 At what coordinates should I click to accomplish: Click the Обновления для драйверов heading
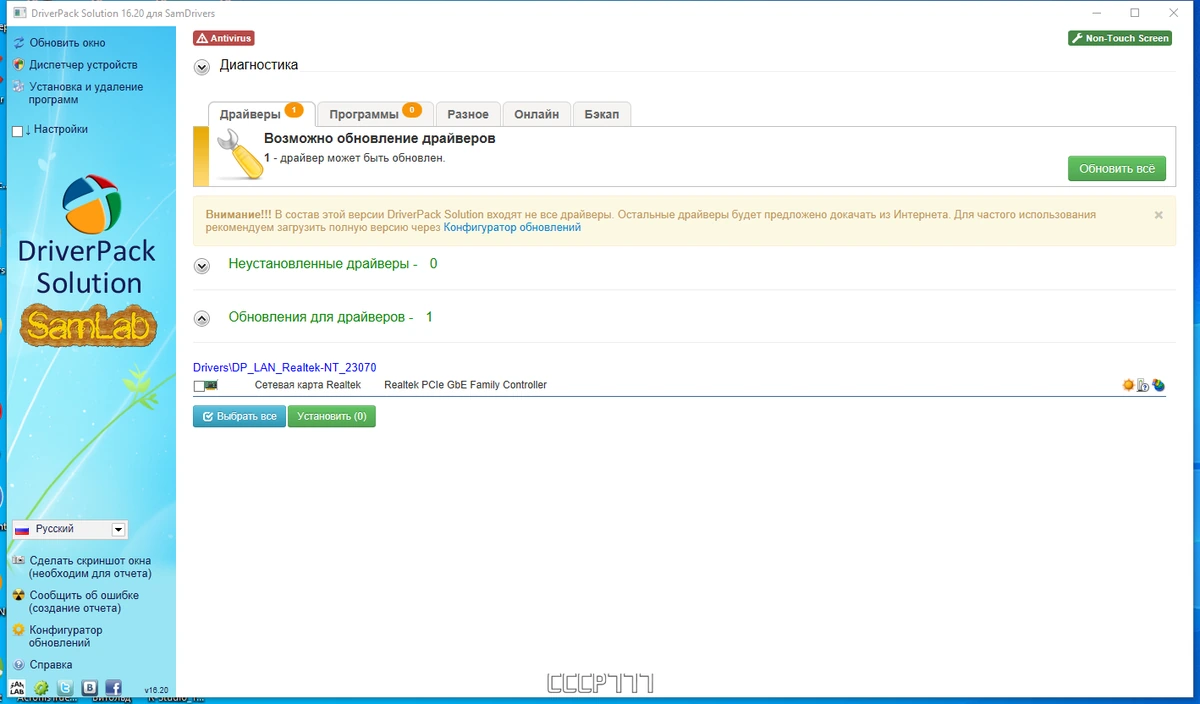point(331,317)
